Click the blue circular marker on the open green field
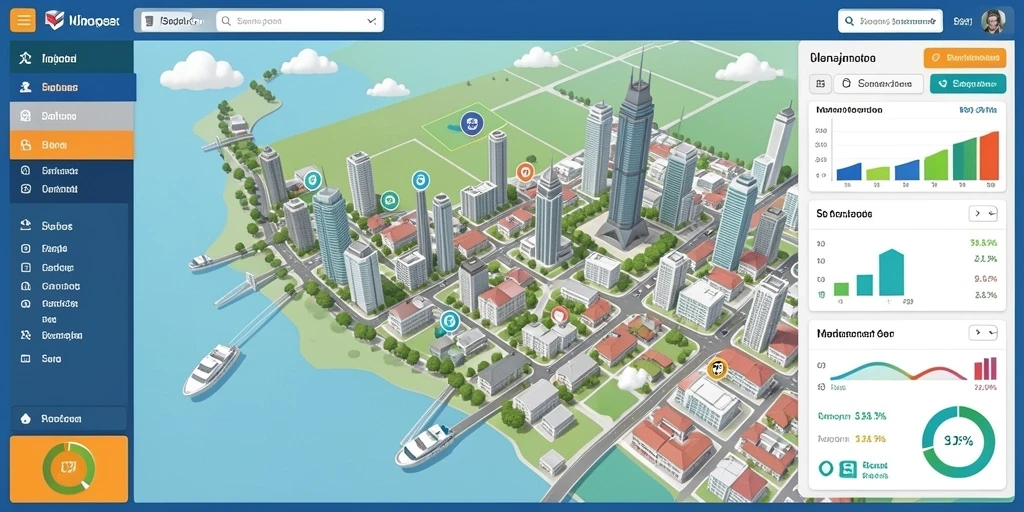This screenshot has height=512, width=1024. [x=472, y=123]
